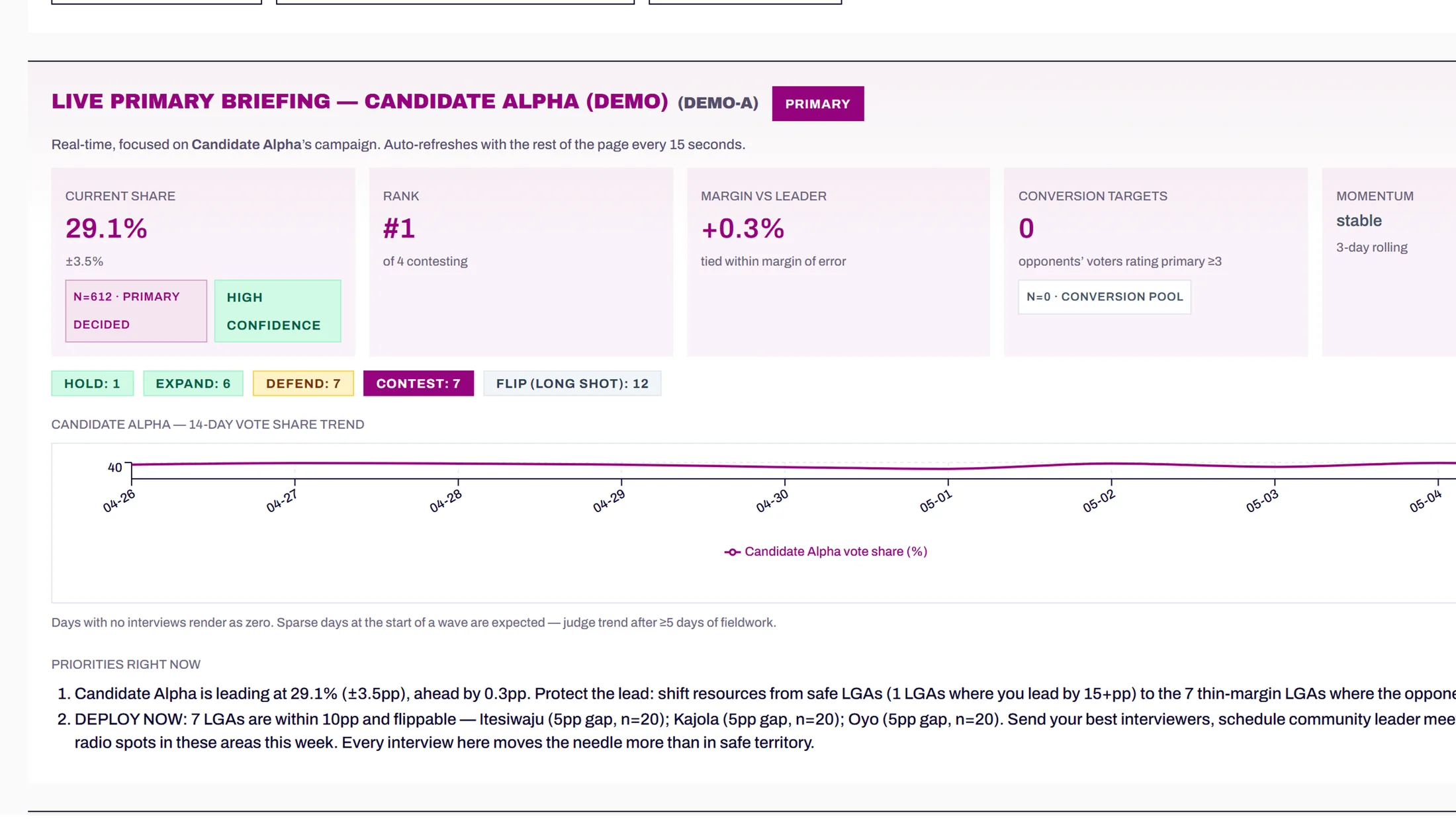
Task: Click the 'Days with no interviews' chart note
Action: point(414,623)
